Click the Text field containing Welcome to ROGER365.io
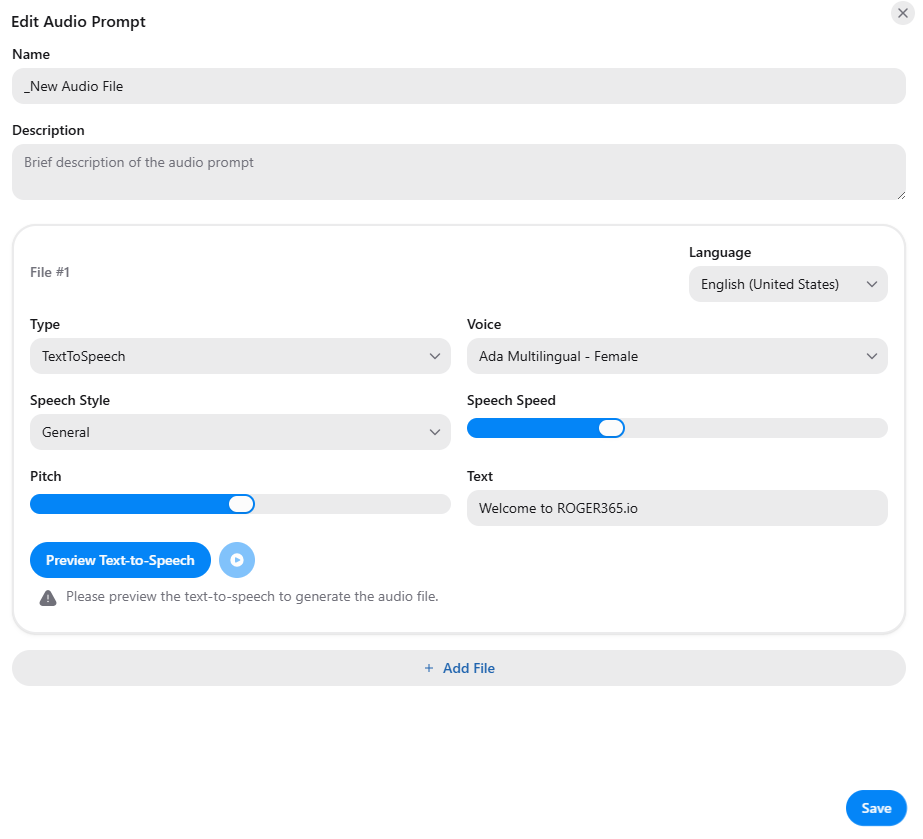923x839 pixels. 677,508
